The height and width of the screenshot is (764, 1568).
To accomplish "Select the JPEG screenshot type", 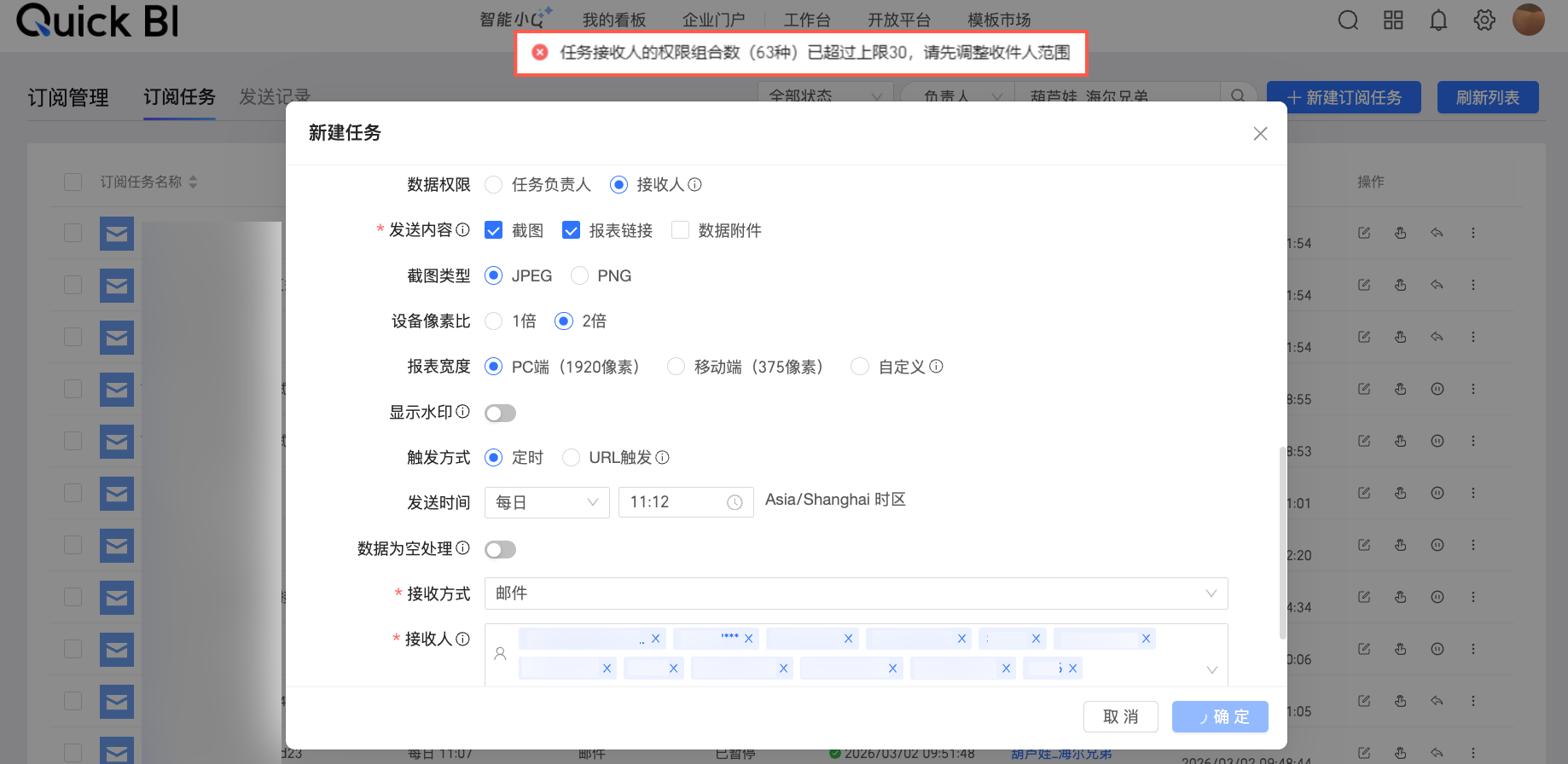I will coord(493,275).
